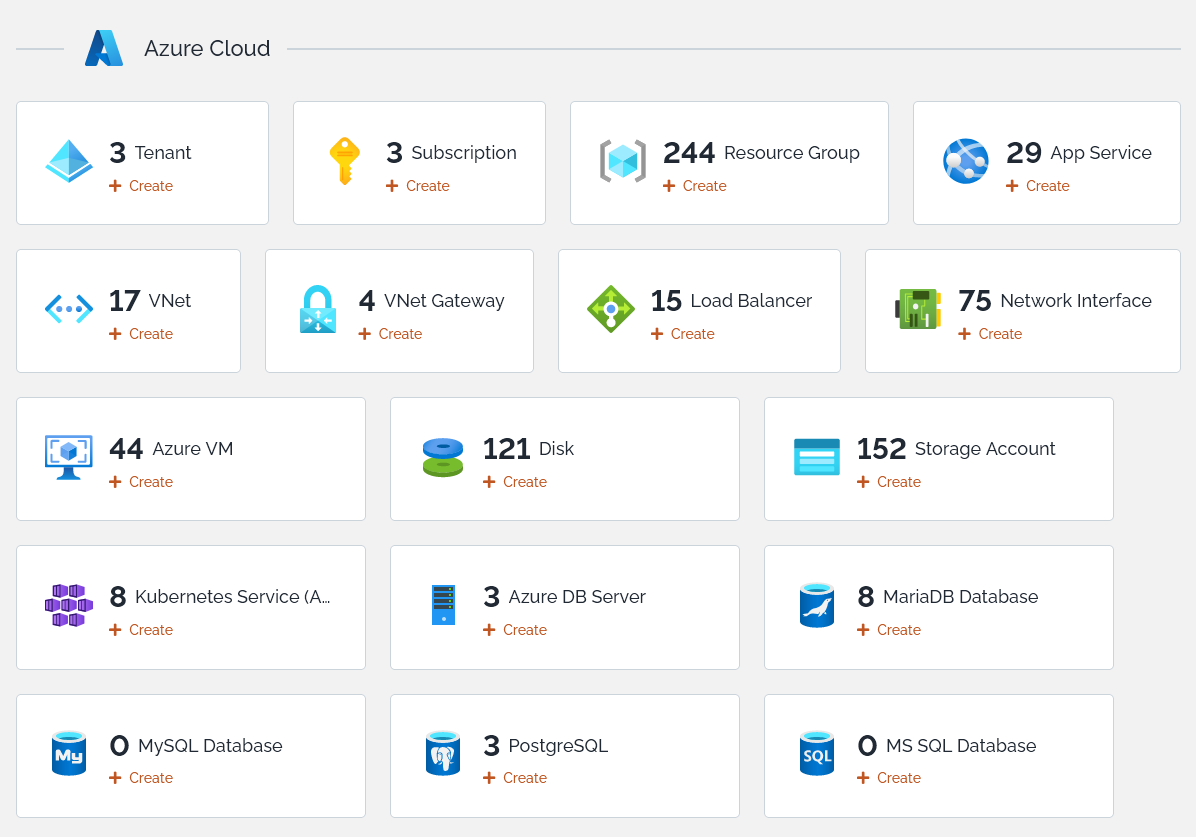Click the MariaDB Database seal icon

[x=817, y=605]
